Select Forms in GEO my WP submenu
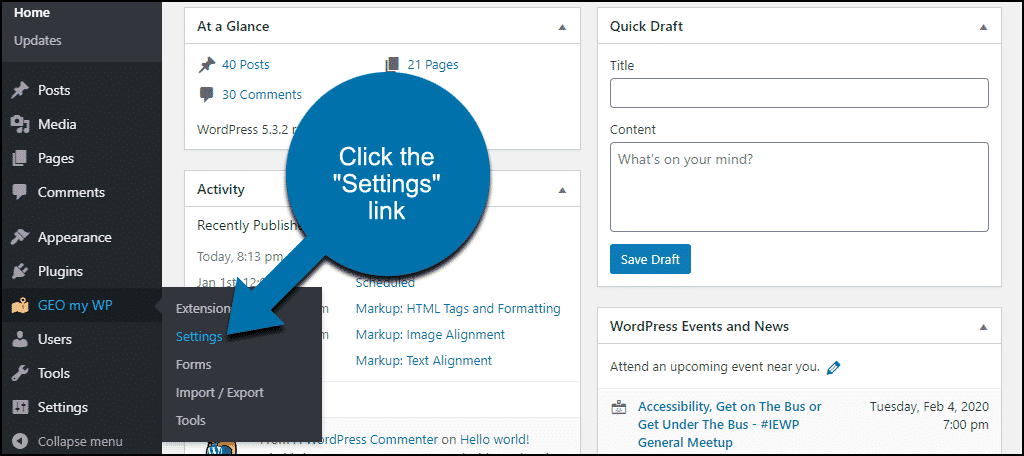 point(193,365)
